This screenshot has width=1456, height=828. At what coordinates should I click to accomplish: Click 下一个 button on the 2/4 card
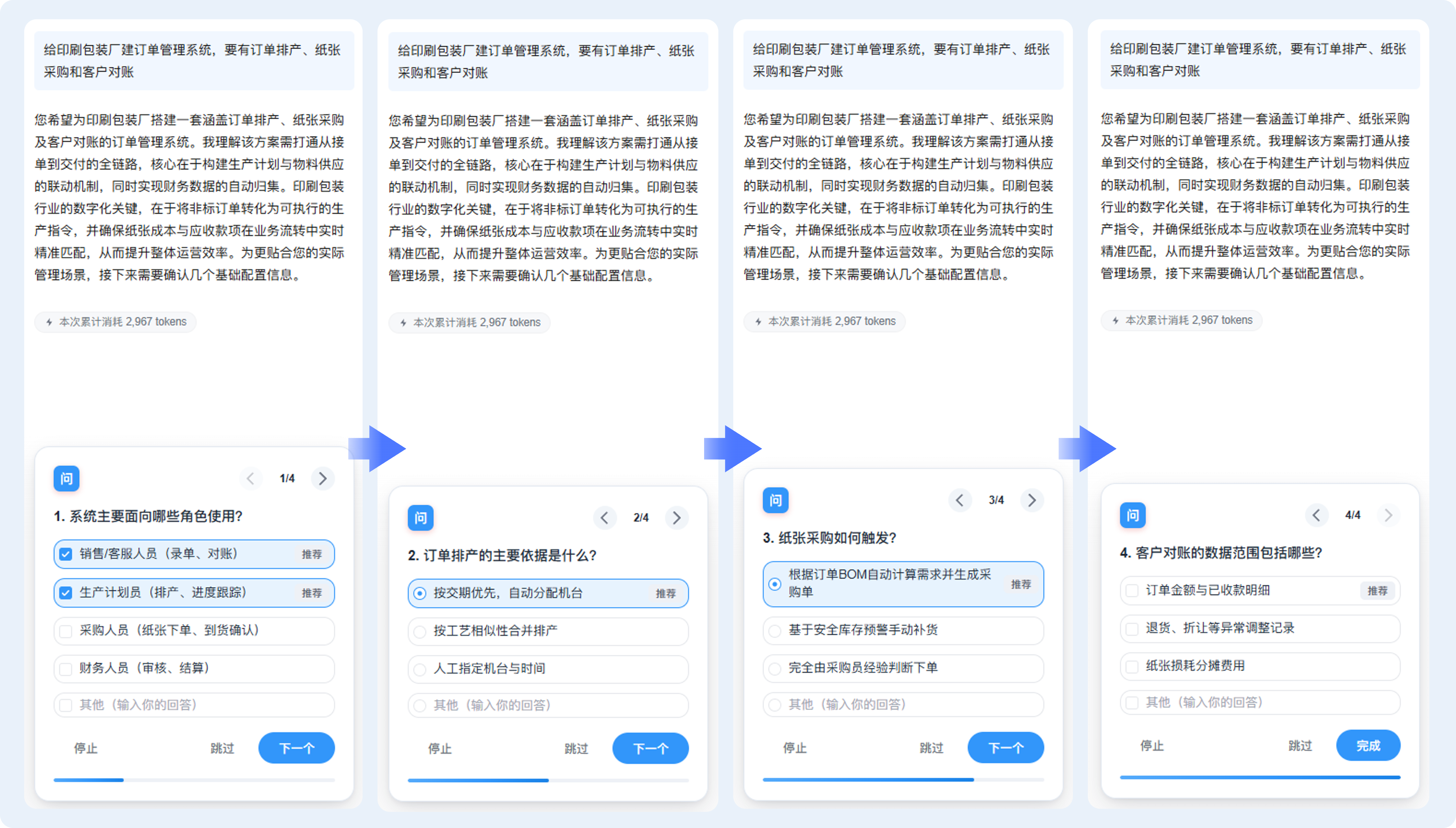(651, 748)
